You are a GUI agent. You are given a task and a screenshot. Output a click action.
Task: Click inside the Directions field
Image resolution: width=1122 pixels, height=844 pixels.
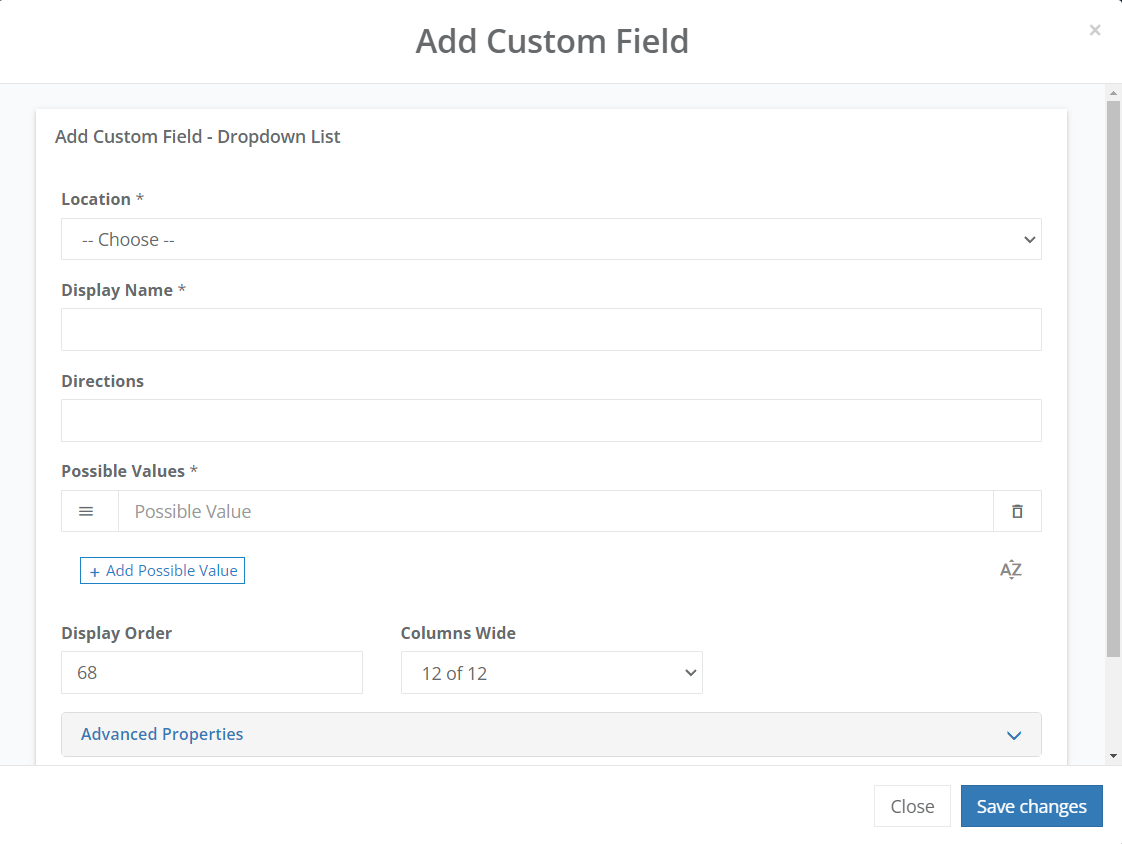551,420
